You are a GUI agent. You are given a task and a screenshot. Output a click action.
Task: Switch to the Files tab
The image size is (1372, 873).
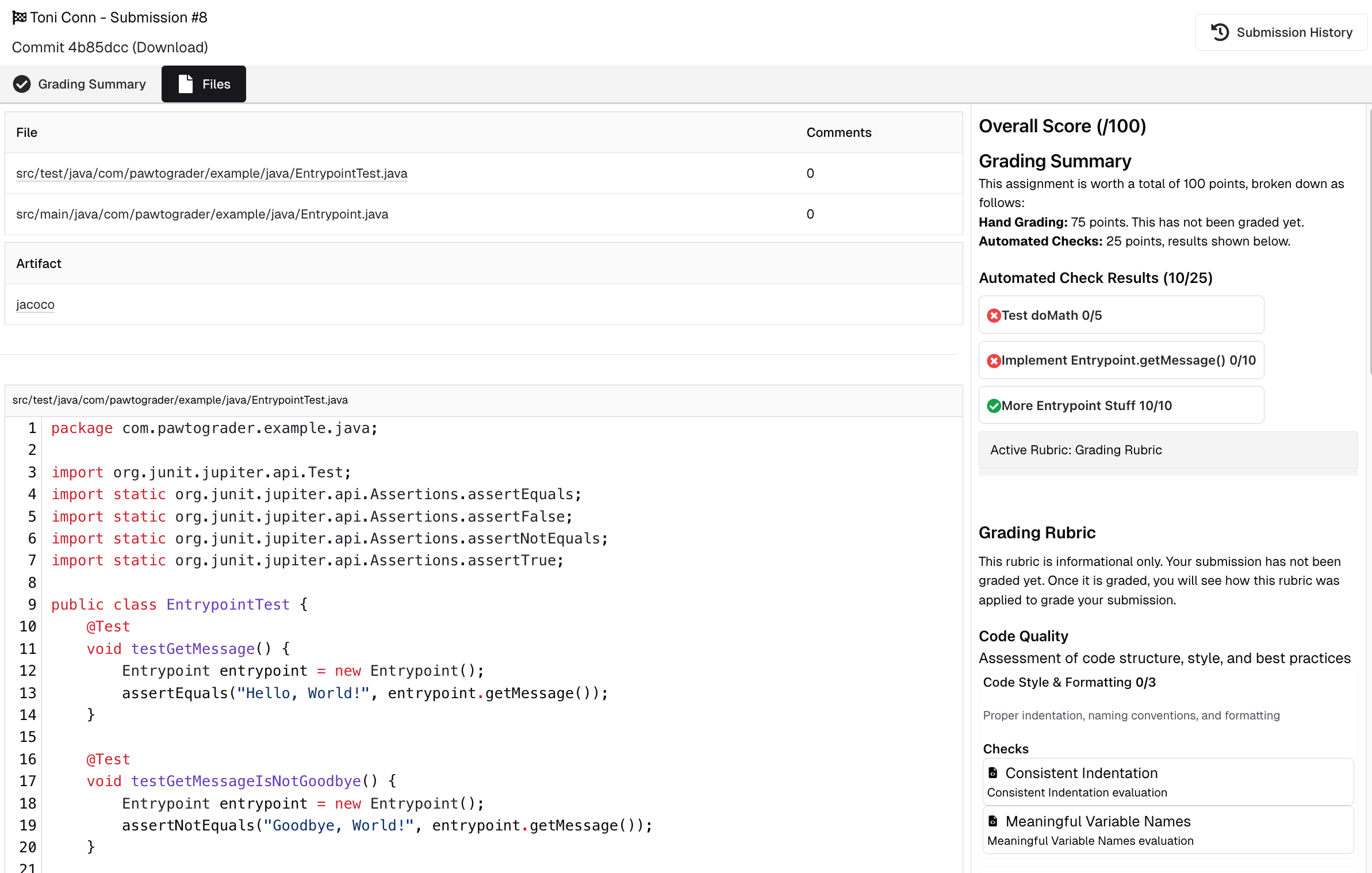[x=204, y=83]
